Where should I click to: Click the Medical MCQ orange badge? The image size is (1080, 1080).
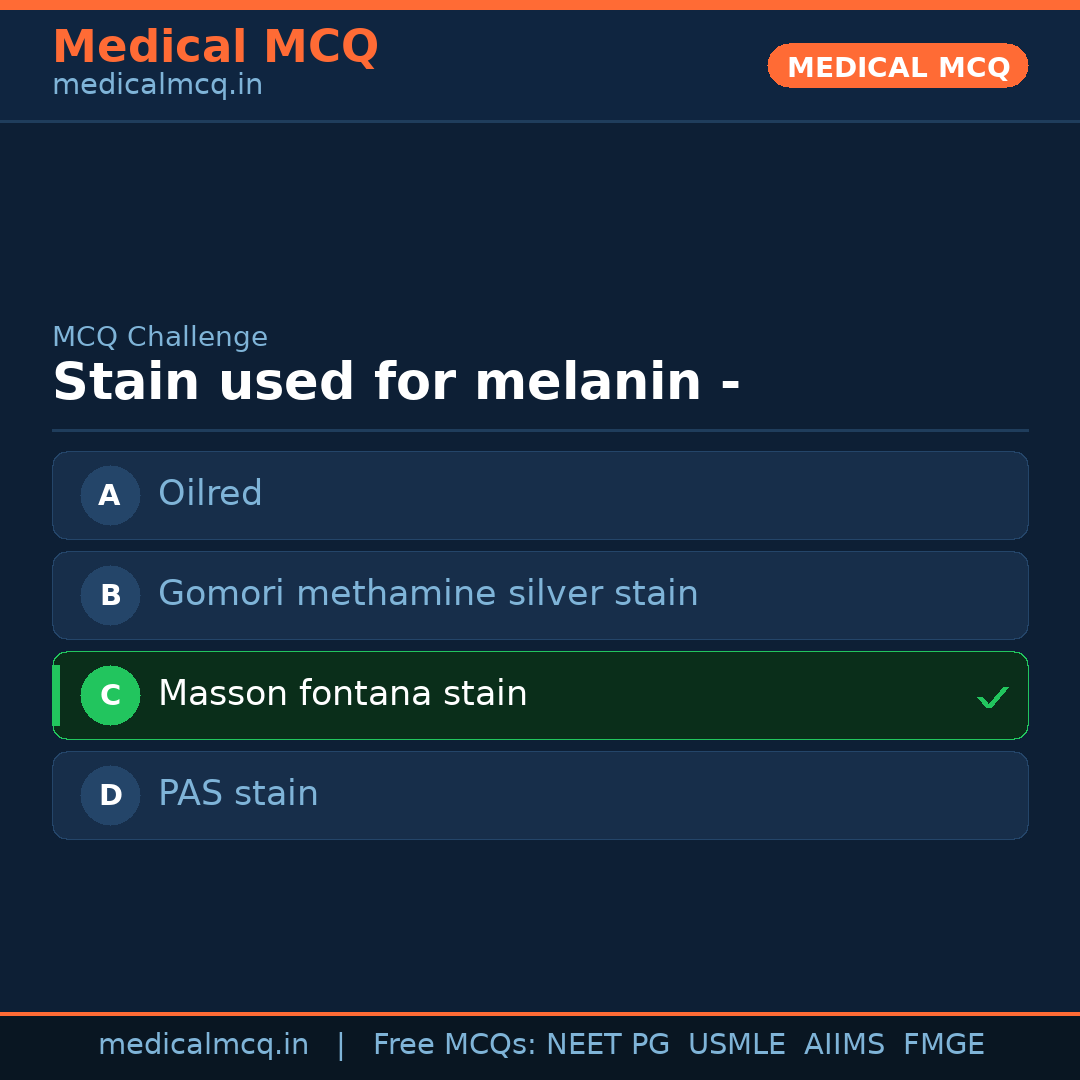coord(897,66)
